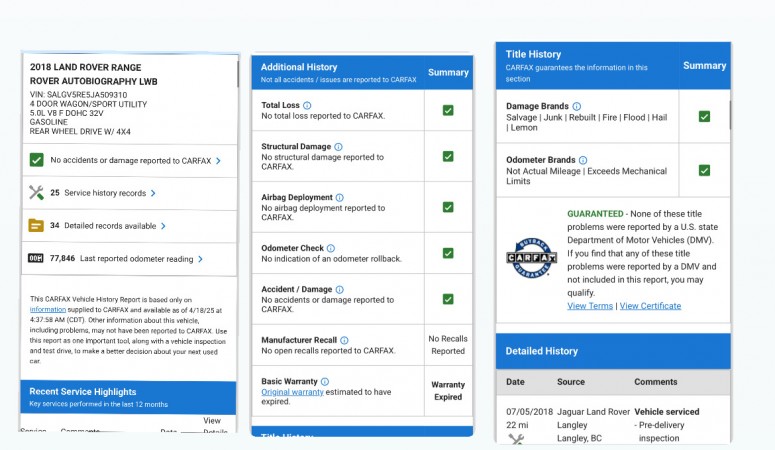775x450 pixels.
Task: Click the Airbag Deployment info icon
Action: [339, 198]
